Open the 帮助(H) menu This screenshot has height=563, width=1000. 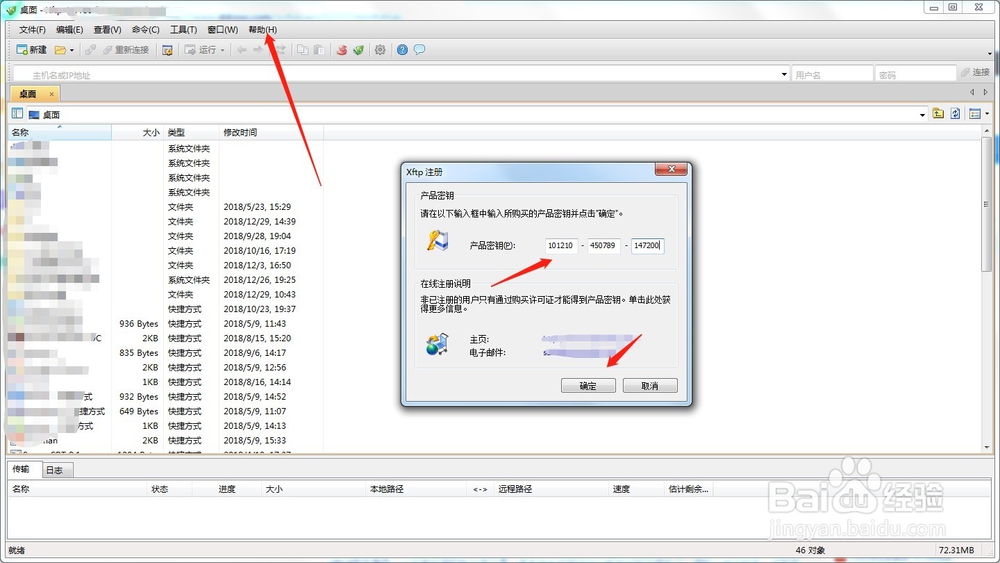[x=262, y=30]
